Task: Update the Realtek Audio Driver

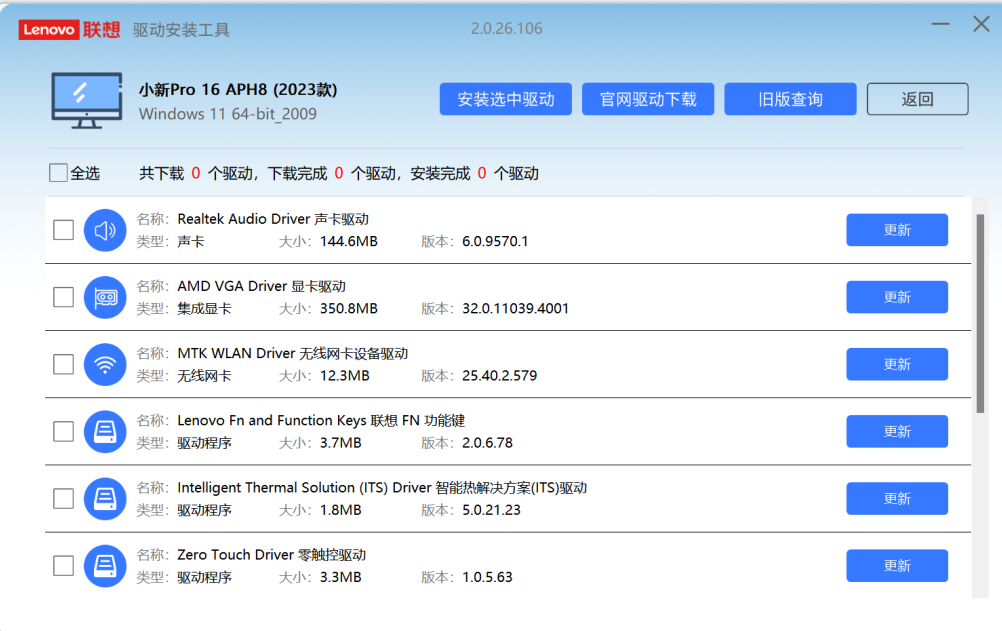Action: pos(897,230)
